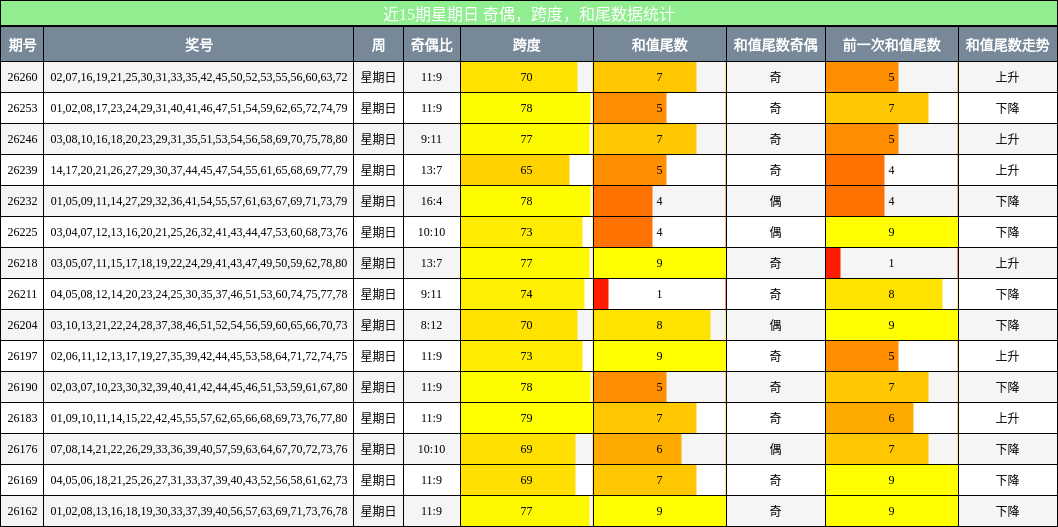Click the 和值尾数奇偶 column header
This screenshot has width=1058, height=527.
(775, 45)
